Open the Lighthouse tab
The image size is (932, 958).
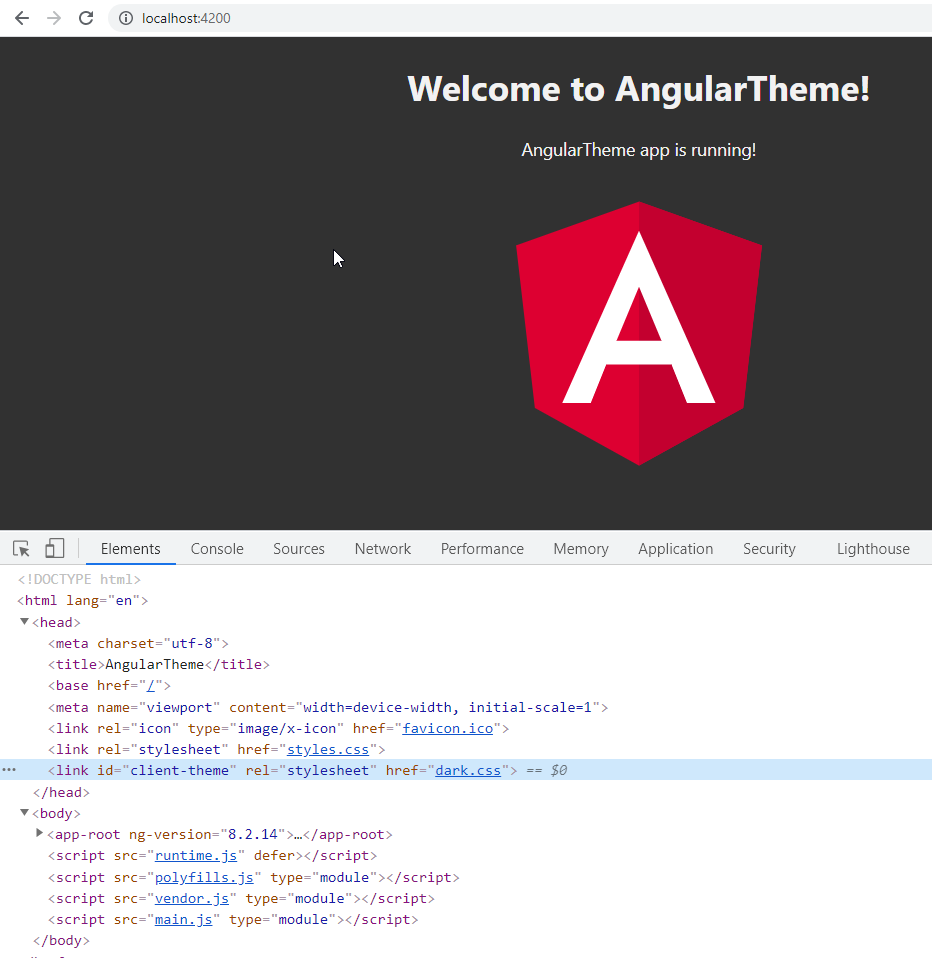872,548
